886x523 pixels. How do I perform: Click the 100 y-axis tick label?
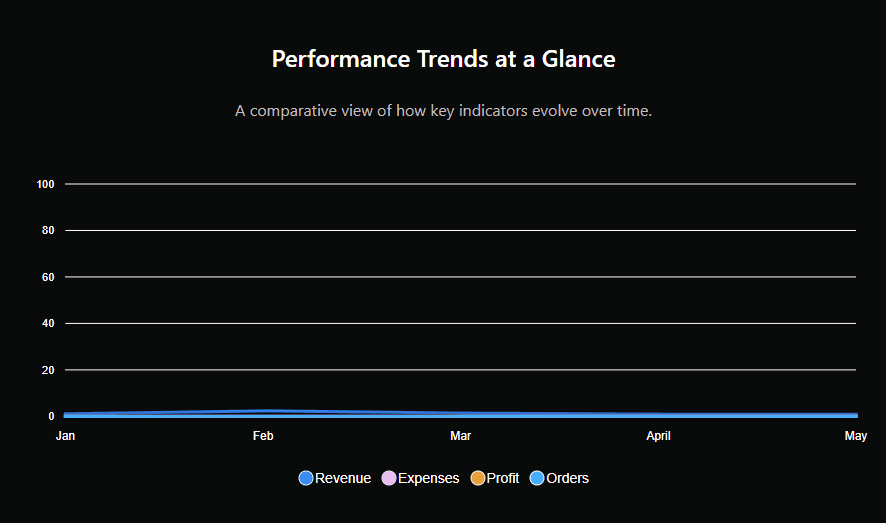coord(45,184)
